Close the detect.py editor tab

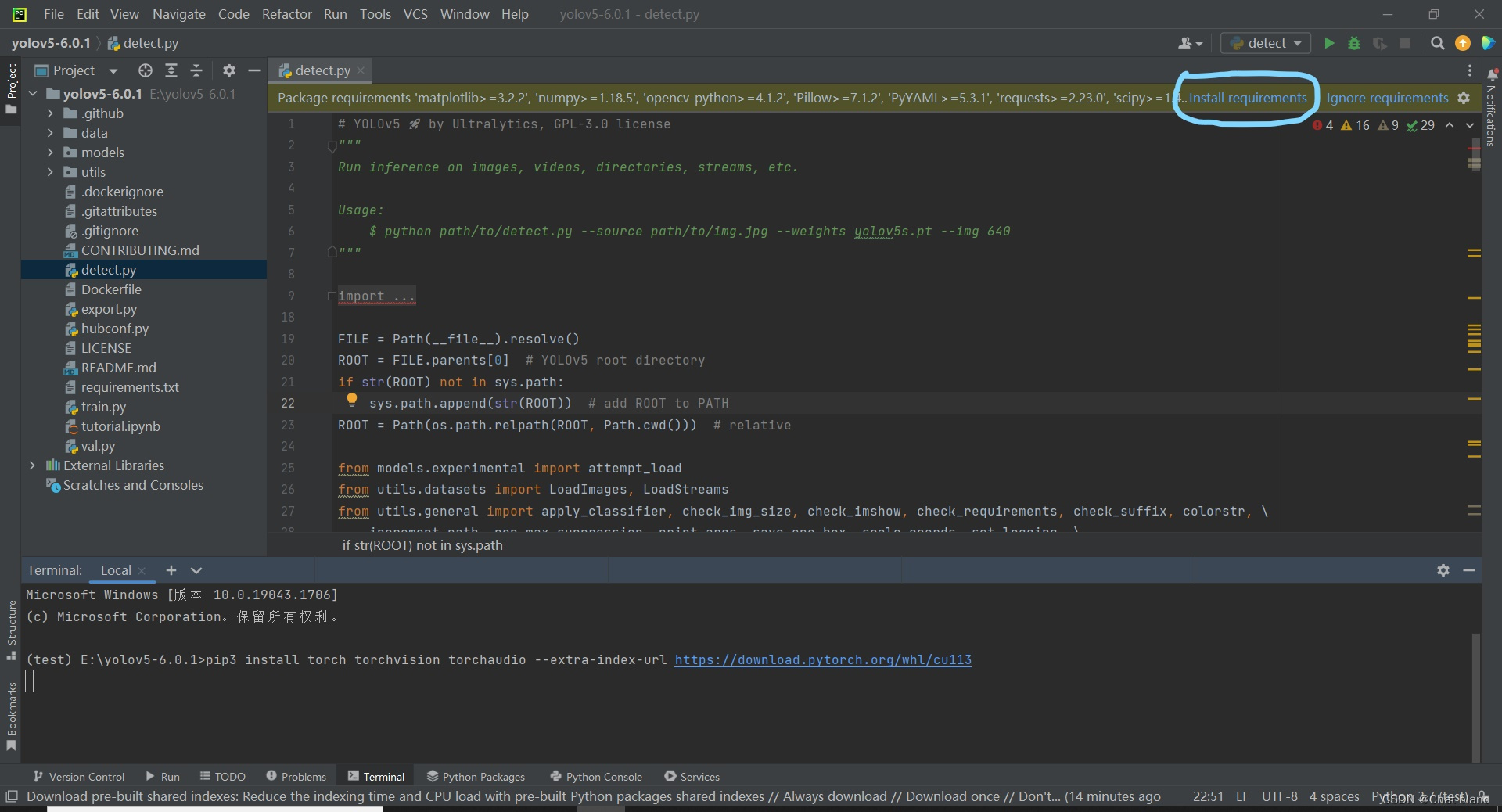[x=361, y=70]
